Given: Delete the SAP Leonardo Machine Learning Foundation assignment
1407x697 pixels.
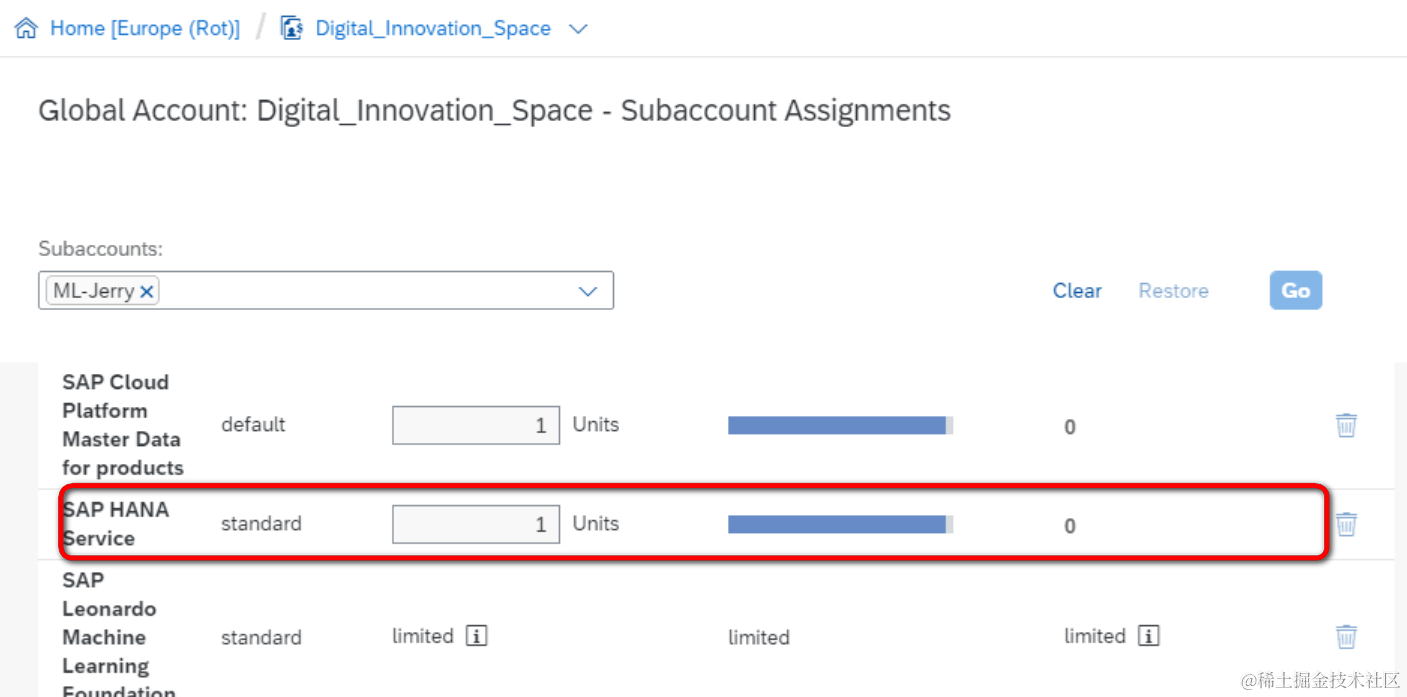Looking at the screenshot, I should 1346,636.
